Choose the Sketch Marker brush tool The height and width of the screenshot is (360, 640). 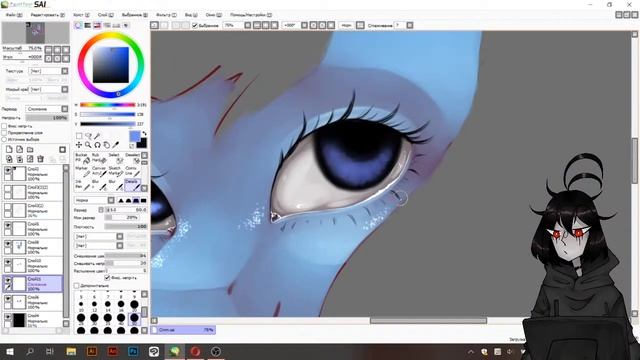(115, 171)
